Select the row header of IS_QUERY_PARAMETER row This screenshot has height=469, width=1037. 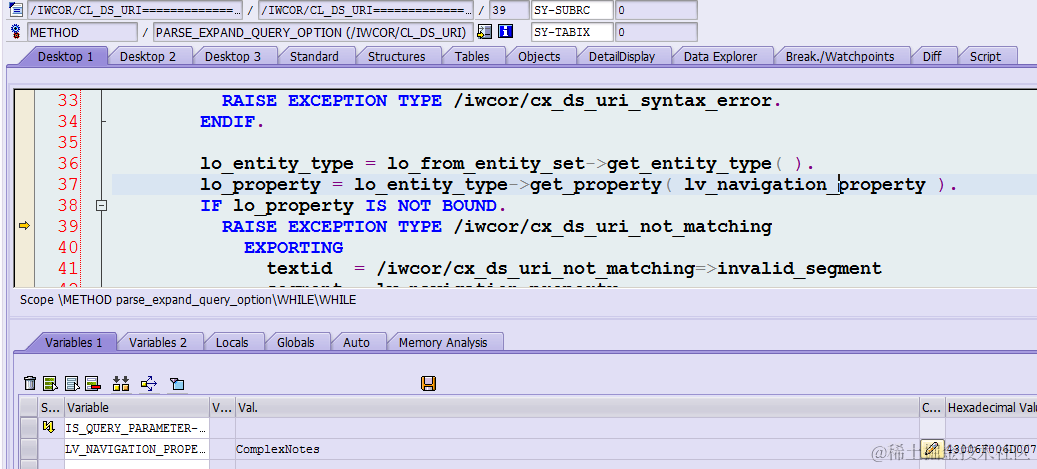(x=28, y=428)
